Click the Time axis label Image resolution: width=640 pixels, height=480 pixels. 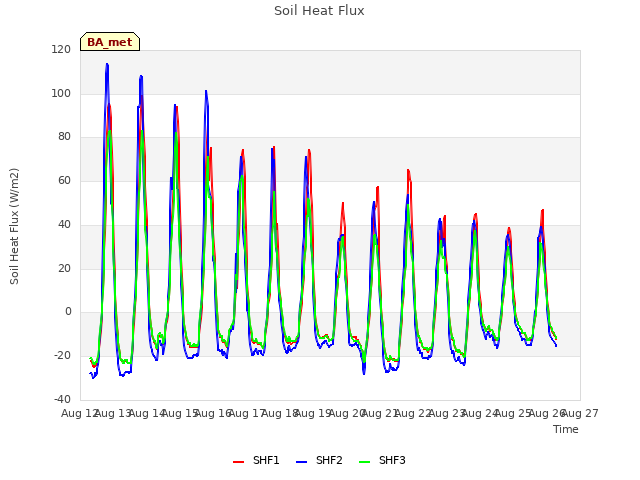tap(566, 429)
